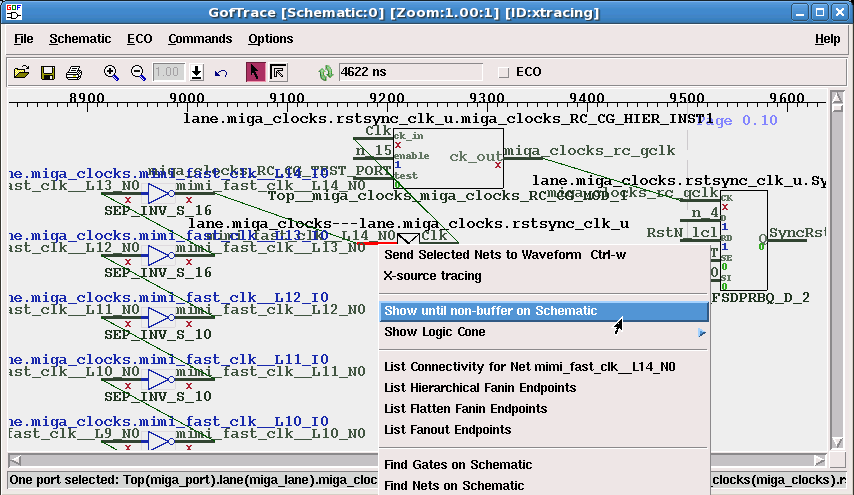Screen dimensions: 854x495
Task: Open the Commands menu
Action: click(199, 39)
